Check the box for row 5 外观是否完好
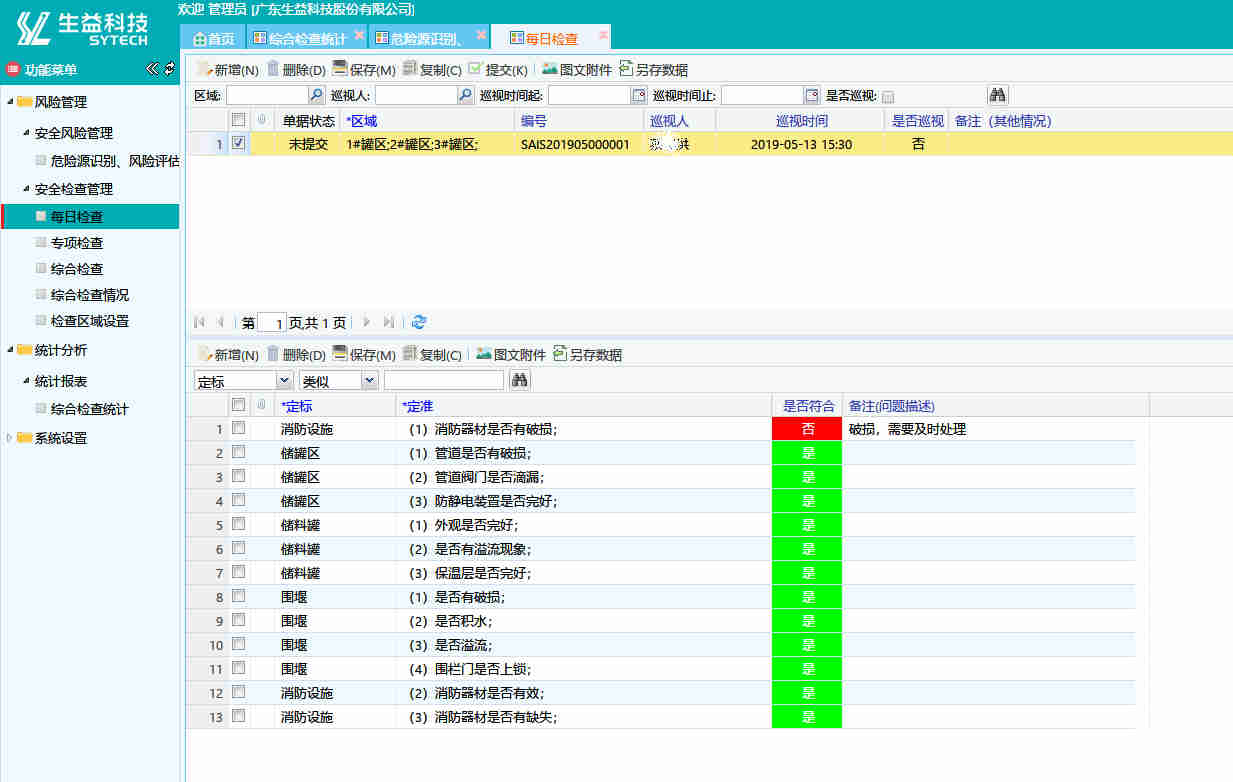The image size is (1233, 782). pos(238,524)
